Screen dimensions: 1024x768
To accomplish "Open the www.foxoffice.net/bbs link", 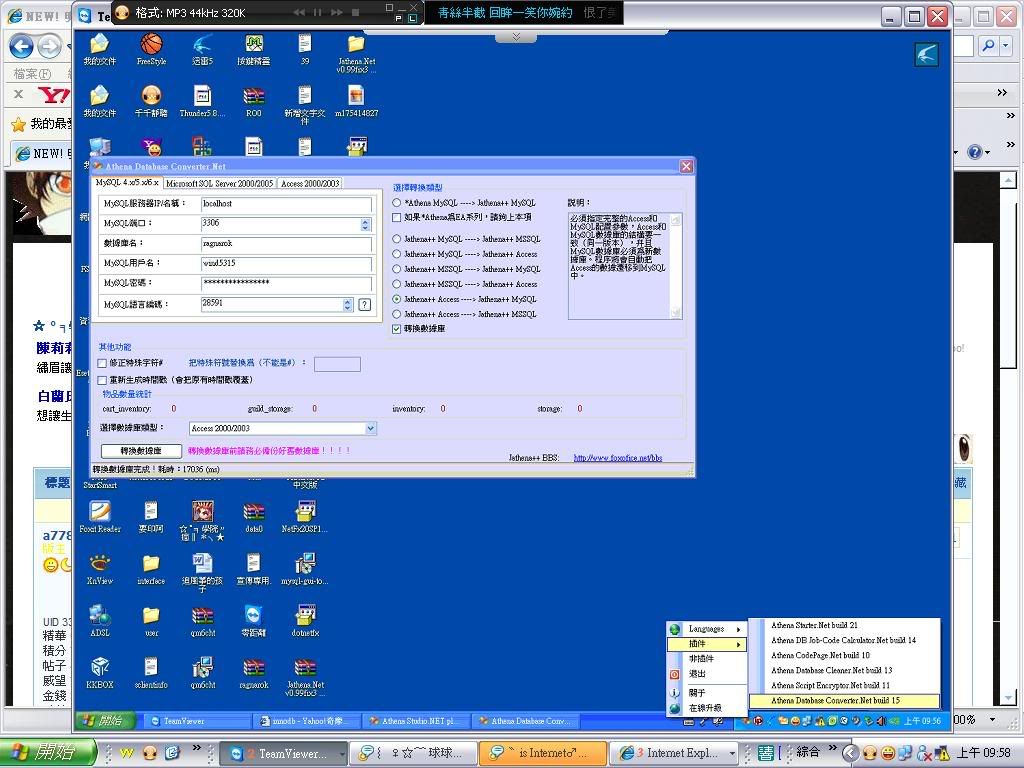I will pyautogui.click(x=618, y=458).
